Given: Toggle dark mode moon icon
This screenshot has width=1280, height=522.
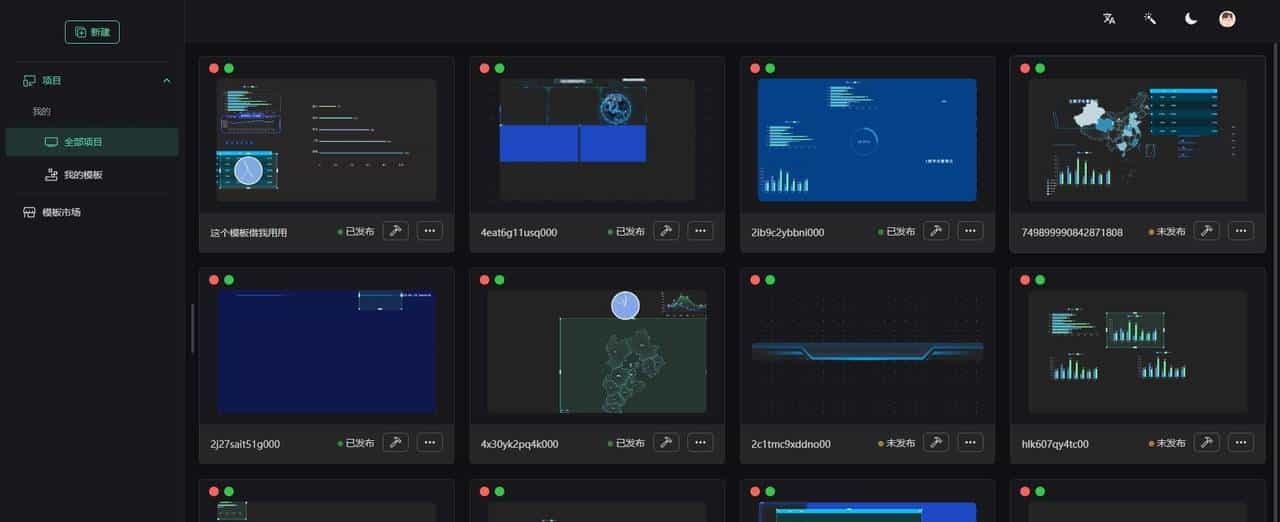Looking at the screenshot, I should [x=1191, y=18].
